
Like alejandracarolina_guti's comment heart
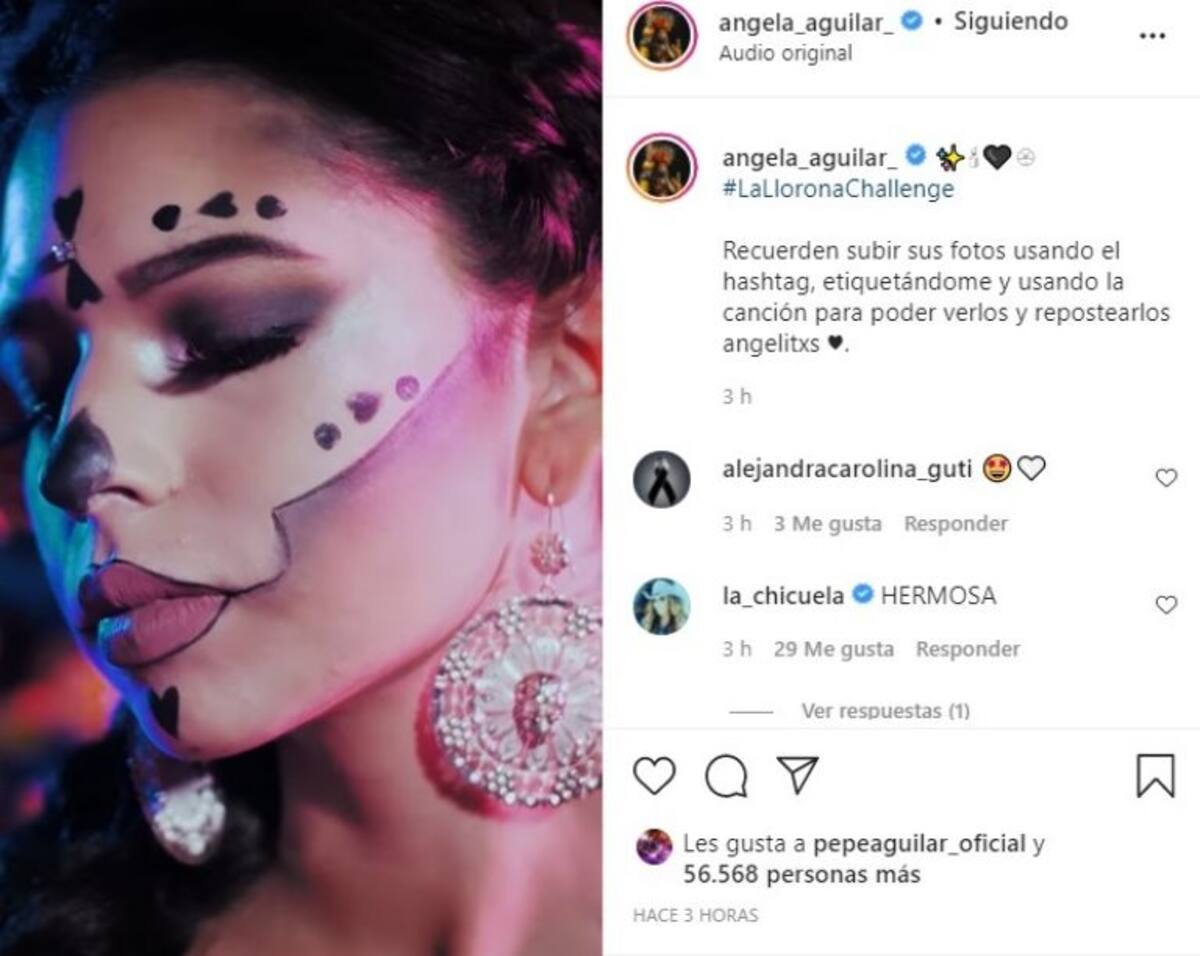point(1166,478)
